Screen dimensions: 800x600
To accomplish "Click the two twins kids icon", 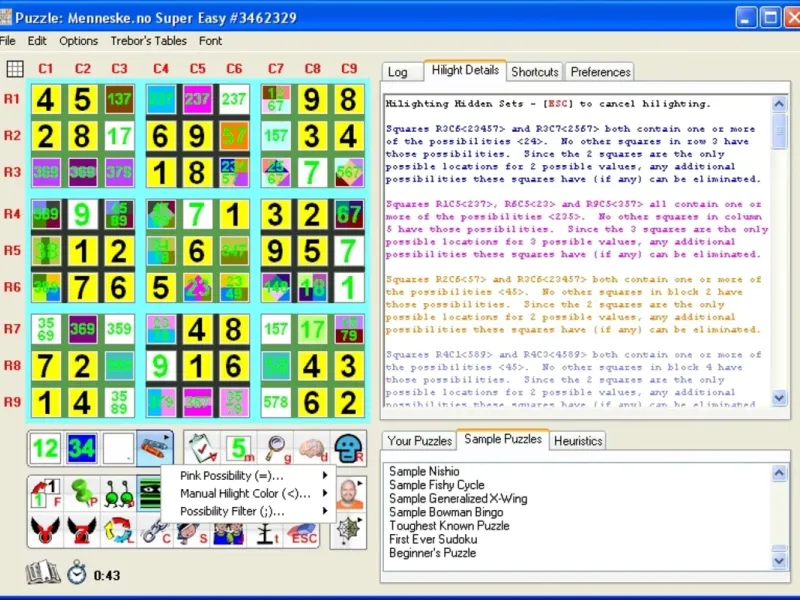I will [x=228, y=534].
